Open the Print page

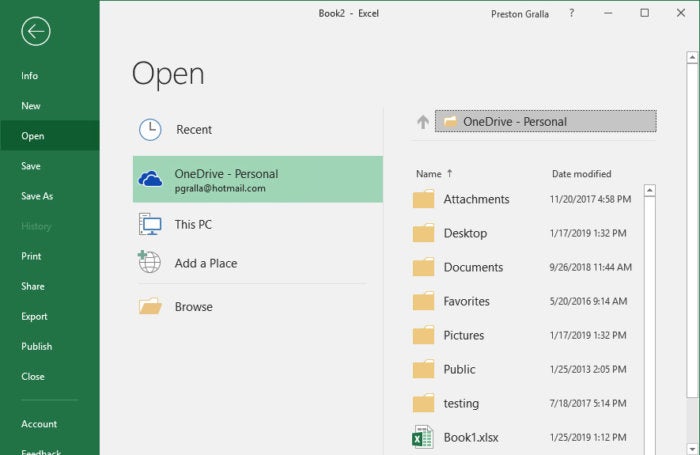31,256
